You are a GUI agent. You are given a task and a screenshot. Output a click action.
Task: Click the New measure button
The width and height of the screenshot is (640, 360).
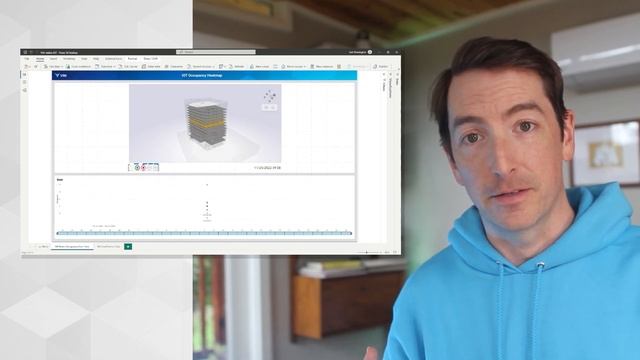tap(322, 66)
